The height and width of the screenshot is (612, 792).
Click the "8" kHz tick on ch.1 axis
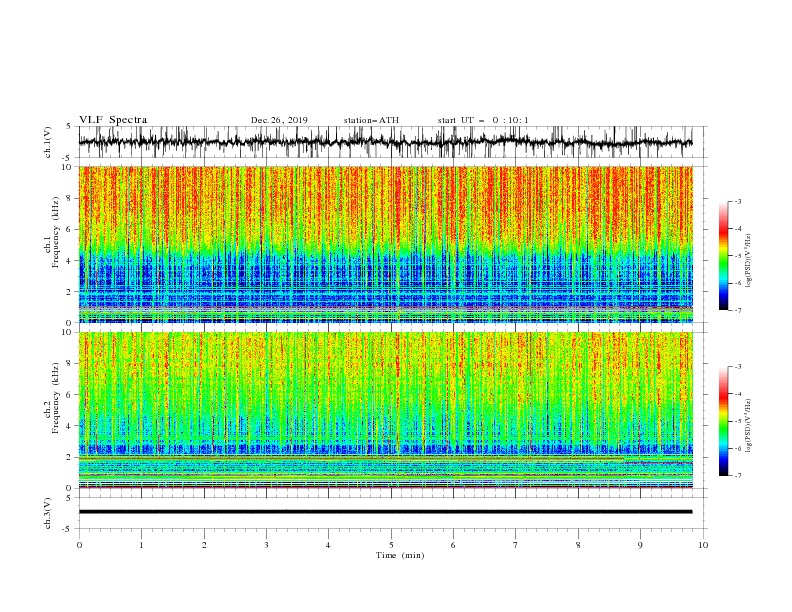tap(70, 198)
